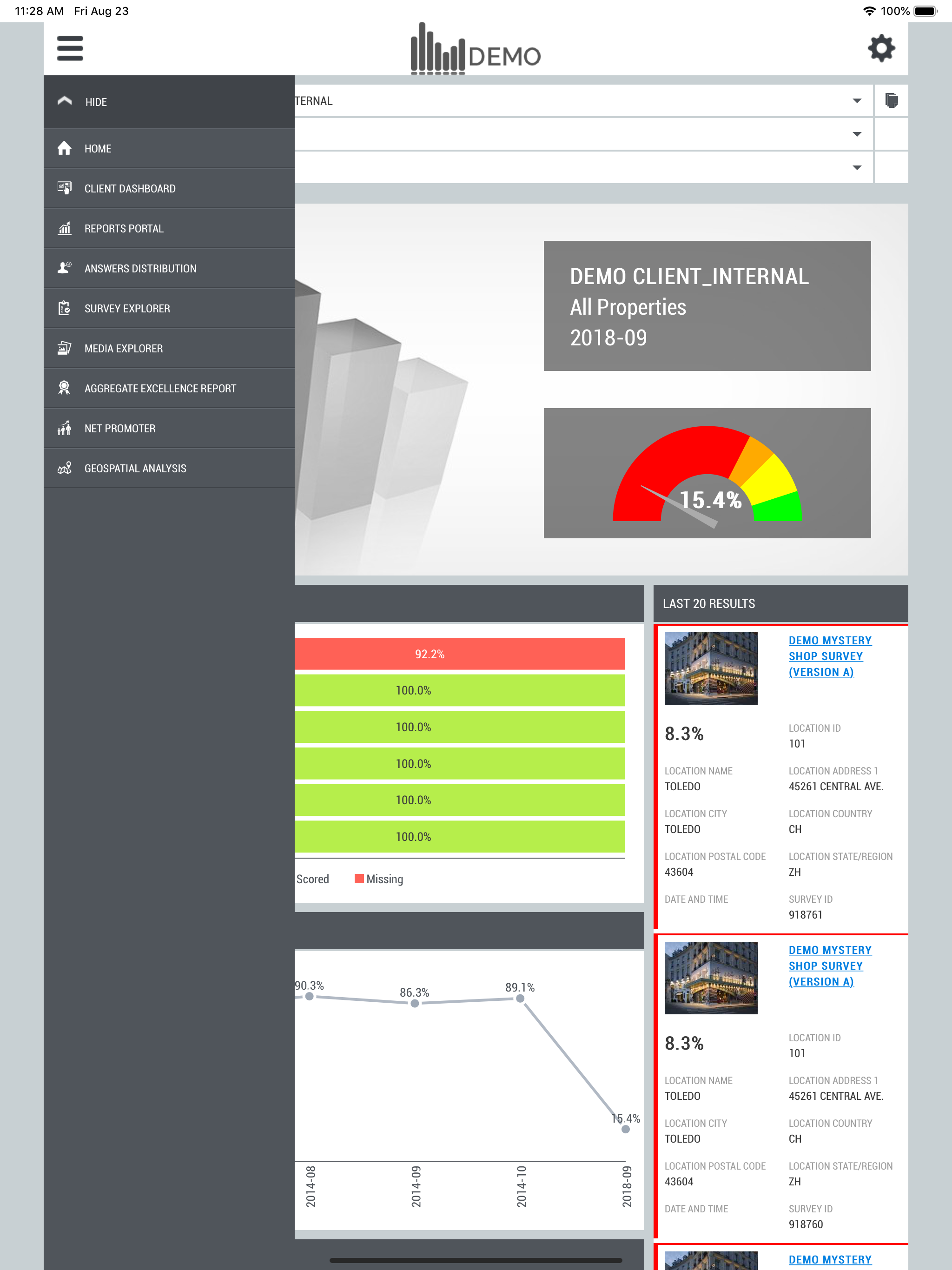Click the 8.3% score of survey 918761
The width and height of the screenshot is (952, 1270).
click(684, 734)
